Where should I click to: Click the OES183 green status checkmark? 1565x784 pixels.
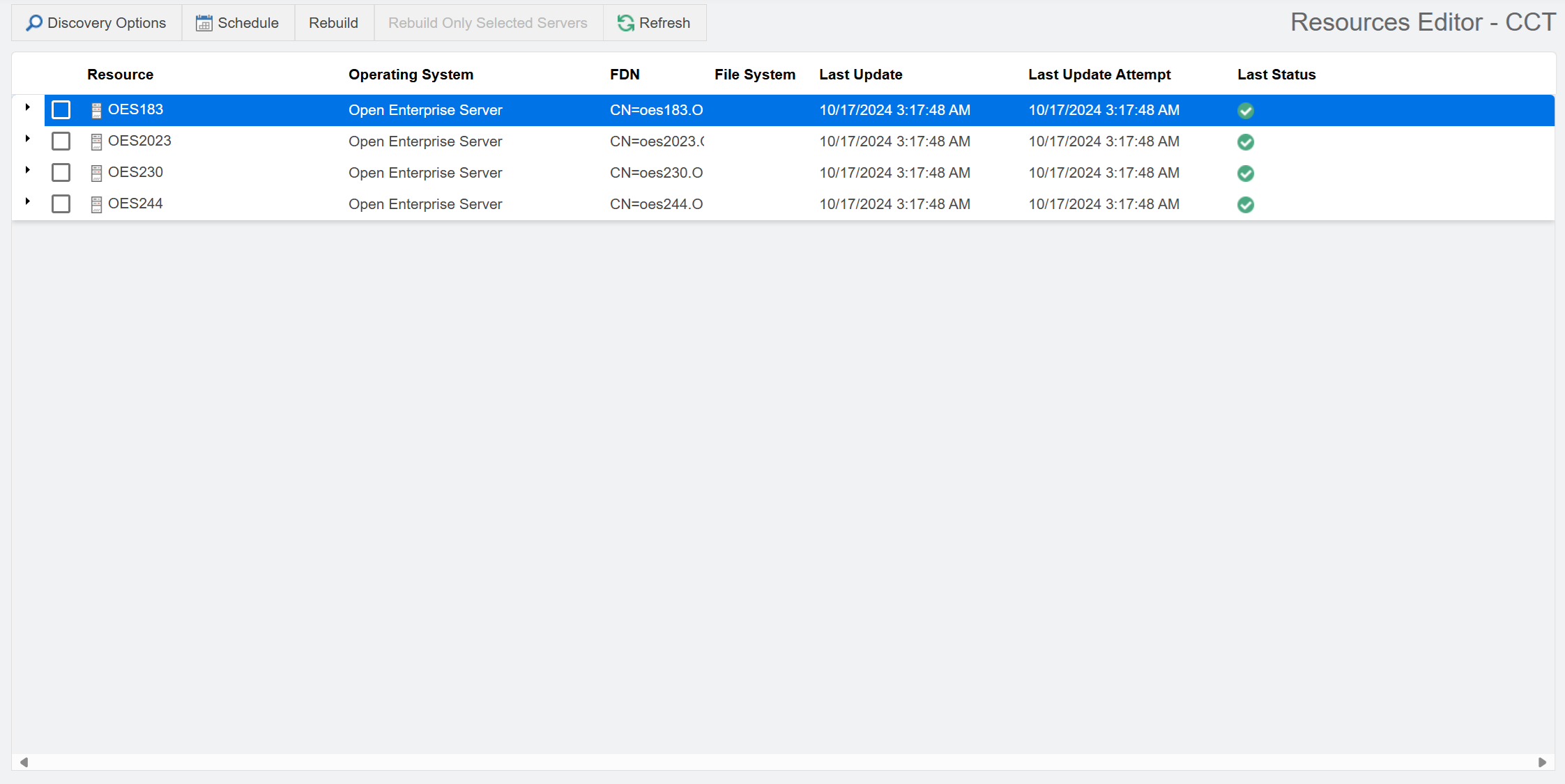(x=1245, y=110)
